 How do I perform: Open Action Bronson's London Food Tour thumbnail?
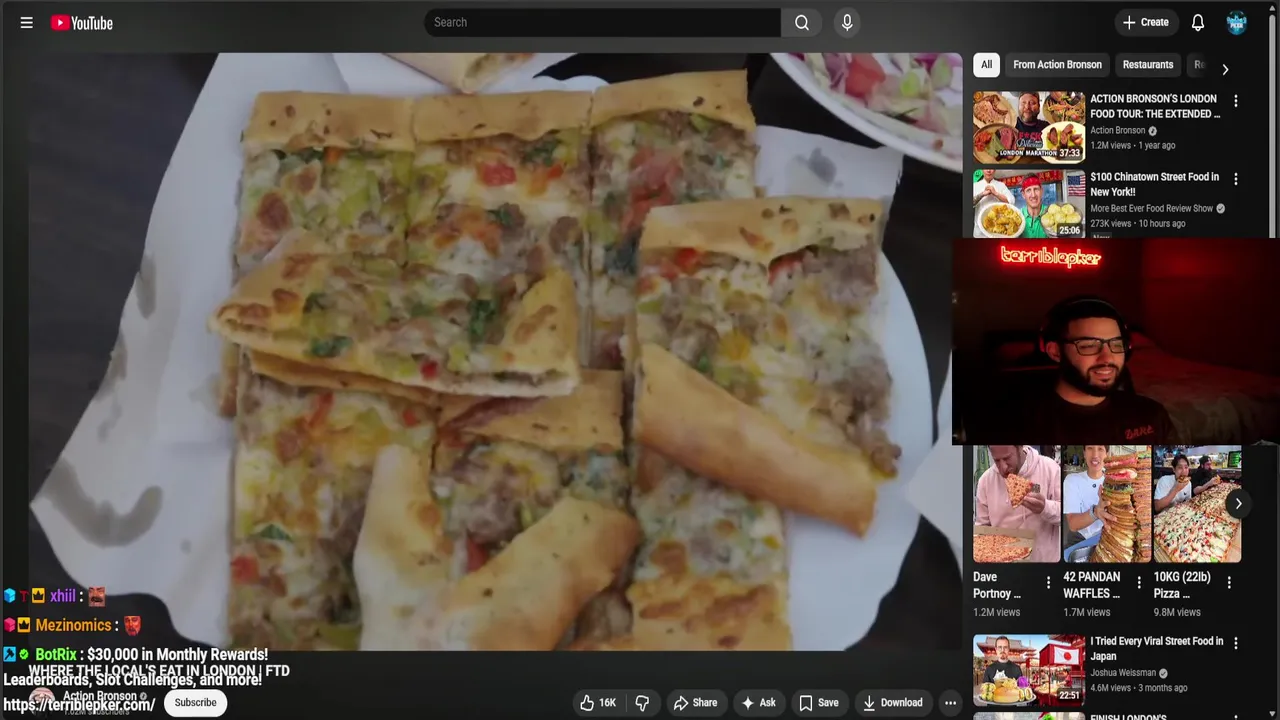click(x=1029, y=127)
